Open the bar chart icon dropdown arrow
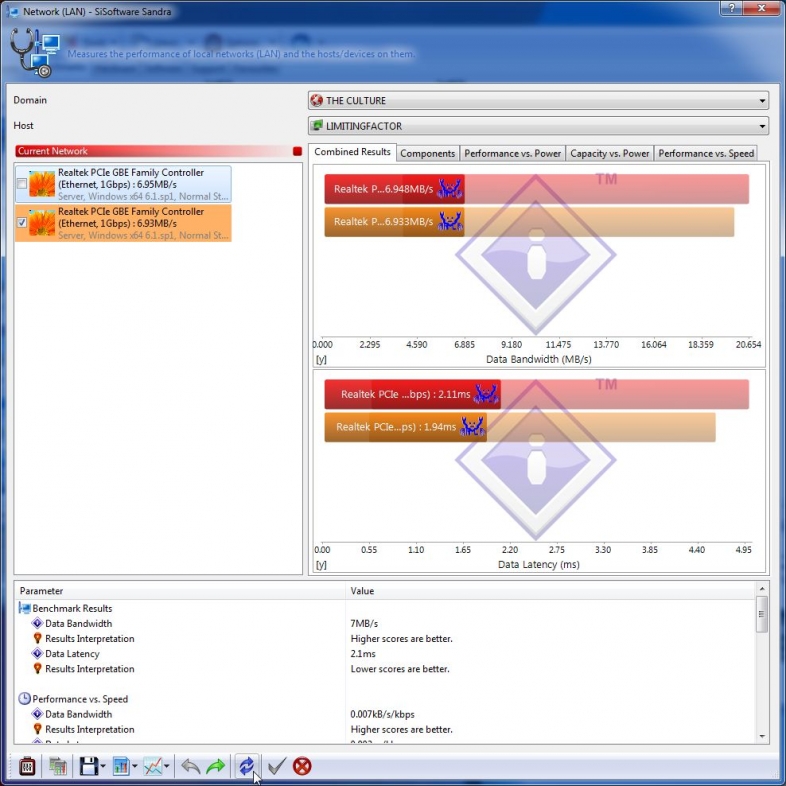This screenshot has width=786, height=786. tap(134, 766)
